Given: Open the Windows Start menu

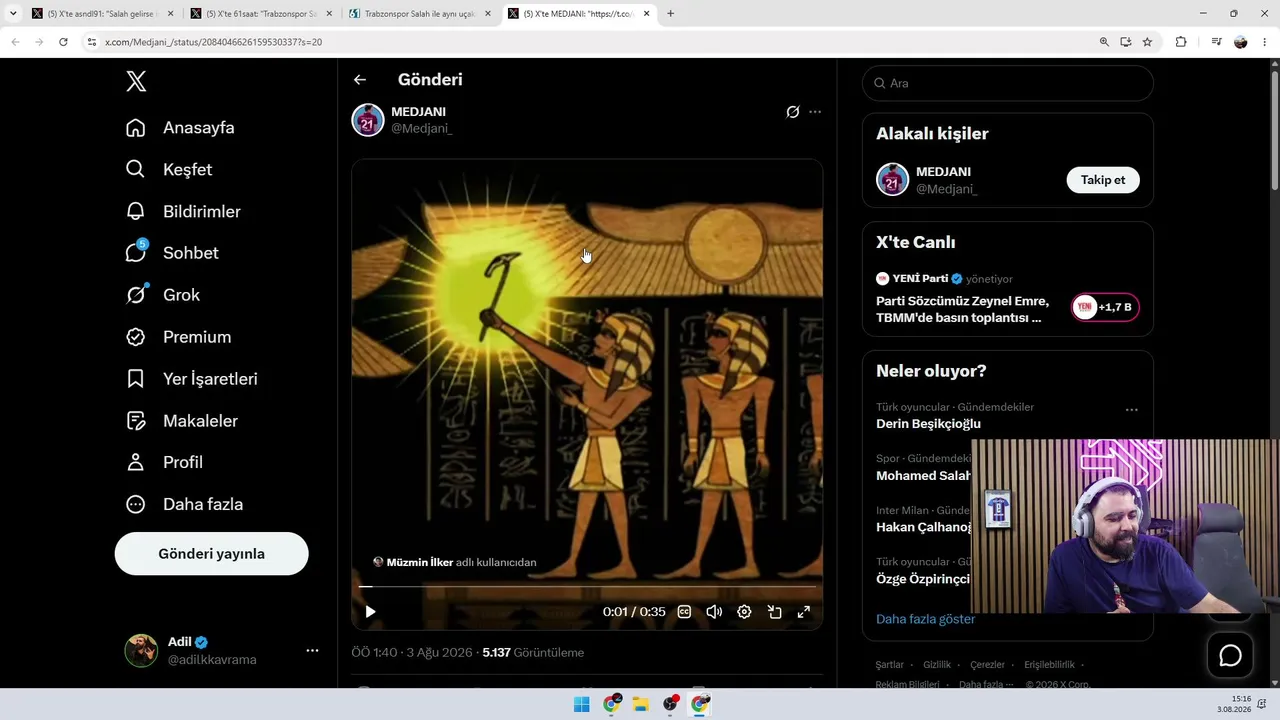Looking at the screenshot, I should coord(581,704).
